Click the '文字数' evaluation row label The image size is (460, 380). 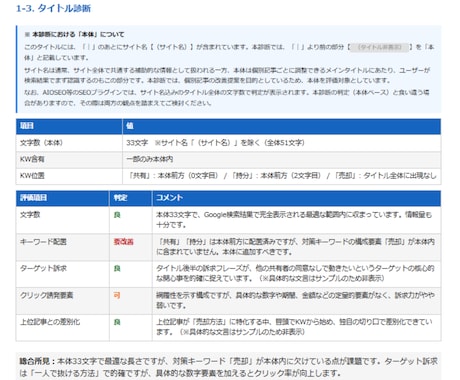coord(30,215)
